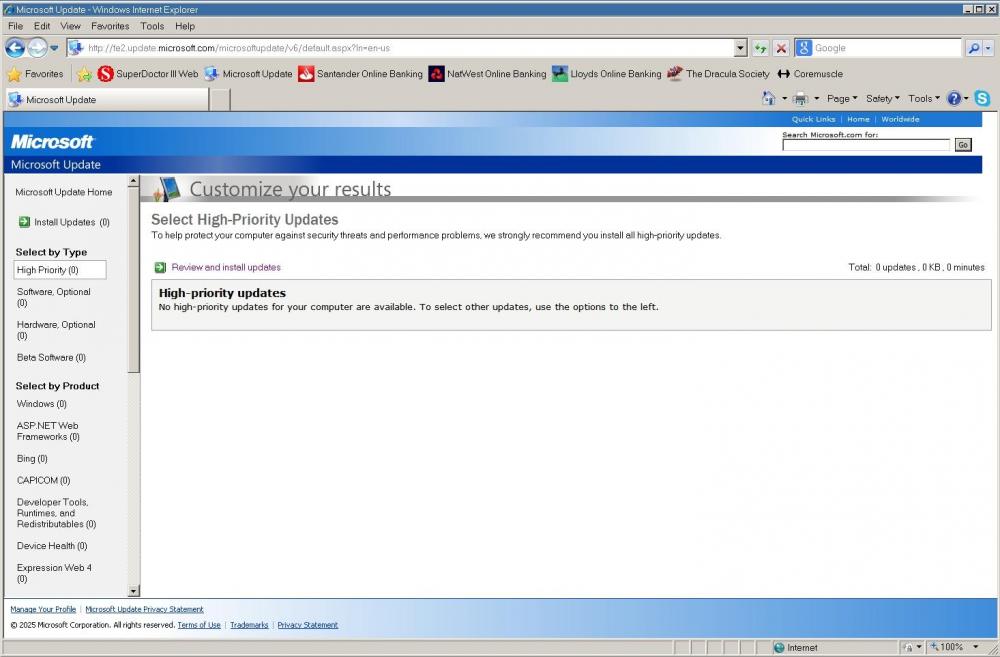Expand the address bar history dropdown
This screenshot has height=657, width=1000.
point(740,48)
